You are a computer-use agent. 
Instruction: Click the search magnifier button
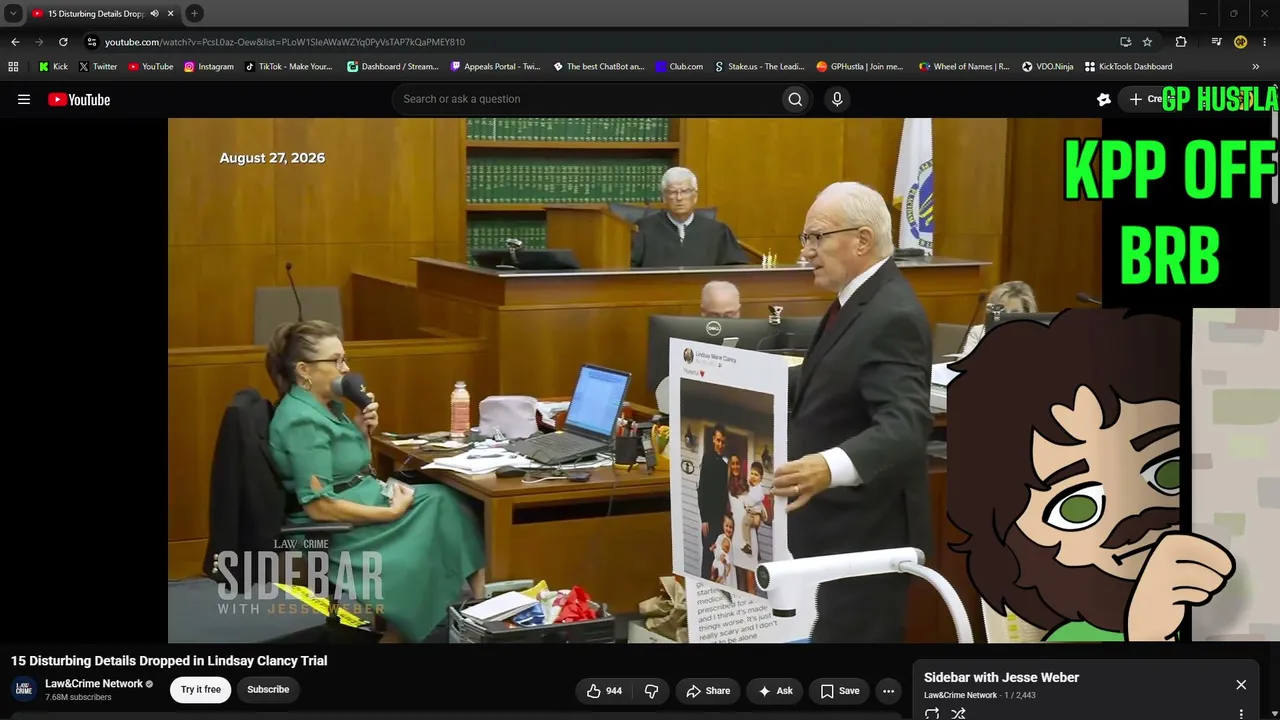tap(795, 99)
